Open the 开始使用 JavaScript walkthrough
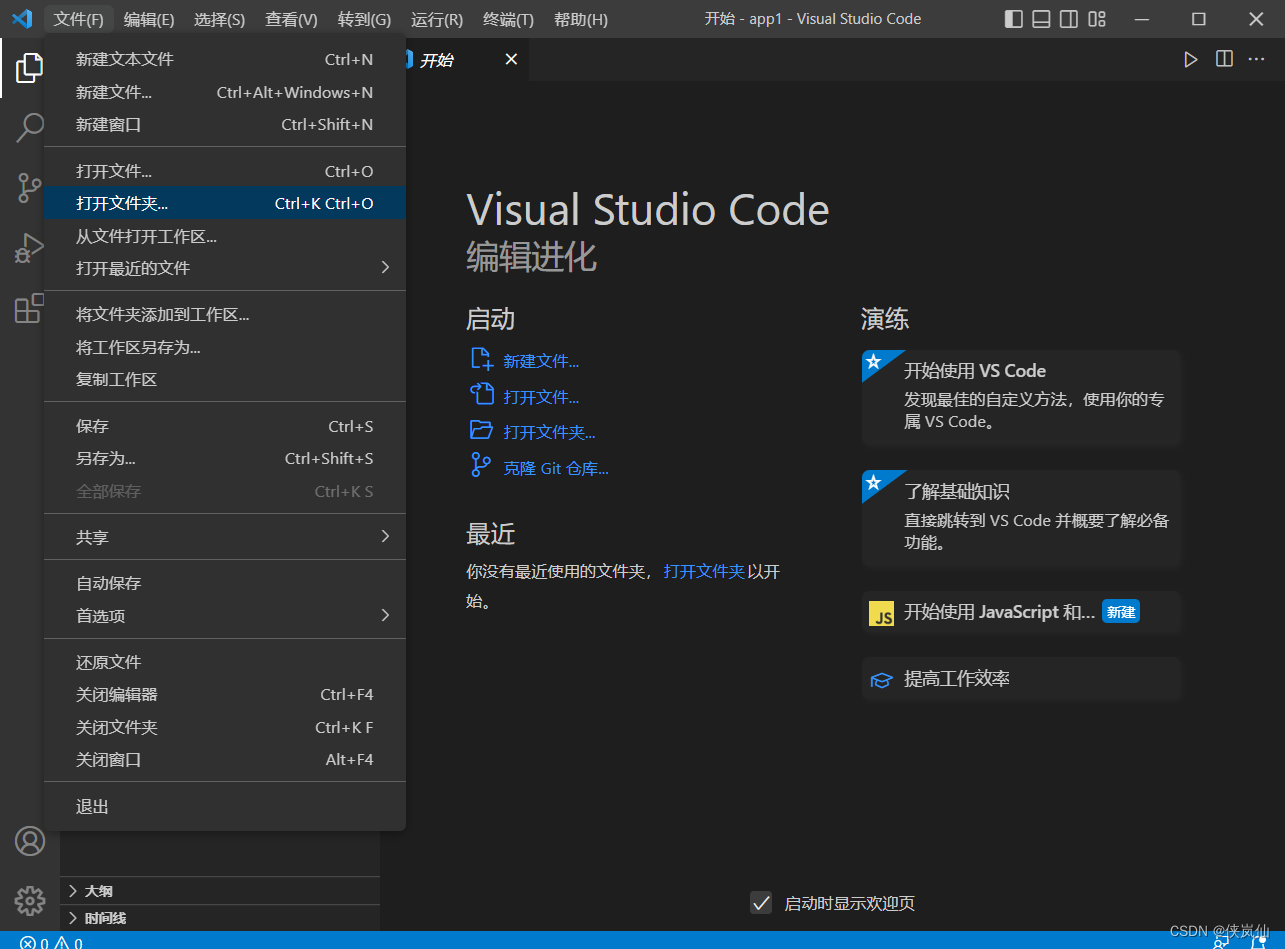The image size is (1285, 949). 1021,612
